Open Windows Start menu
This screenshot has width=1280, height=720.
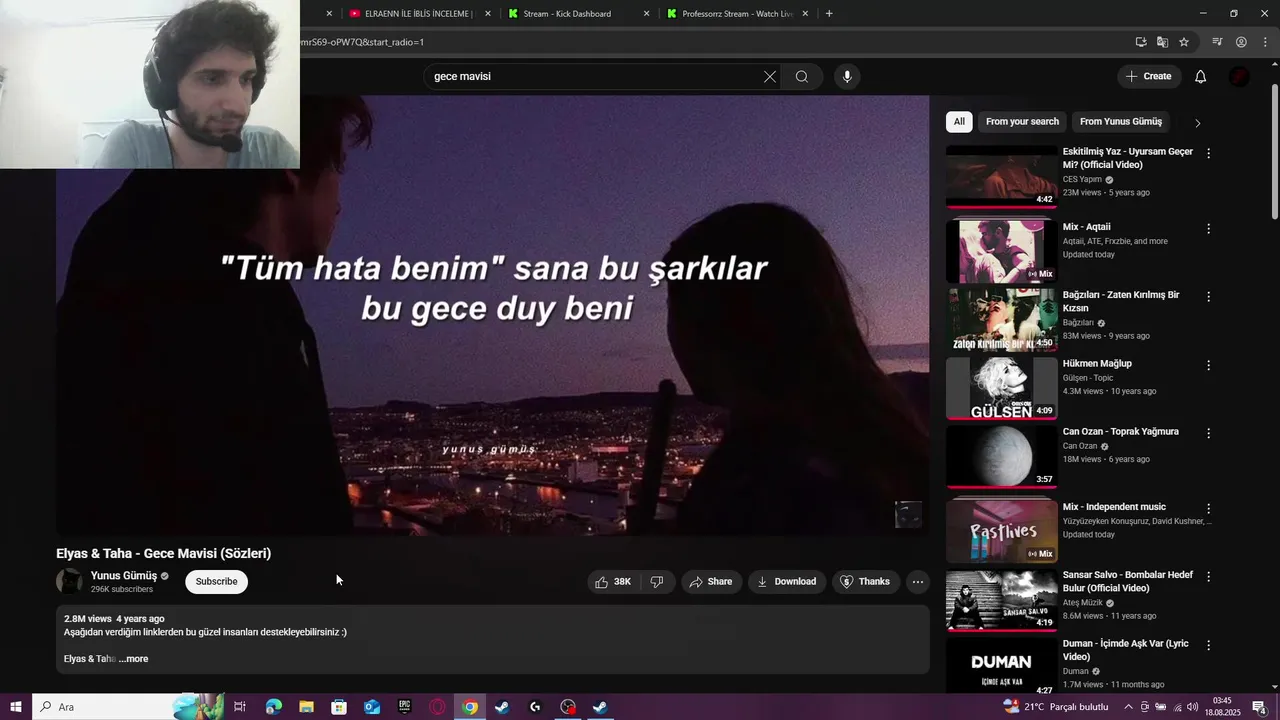pyautogui.click(x=15, y=707)
